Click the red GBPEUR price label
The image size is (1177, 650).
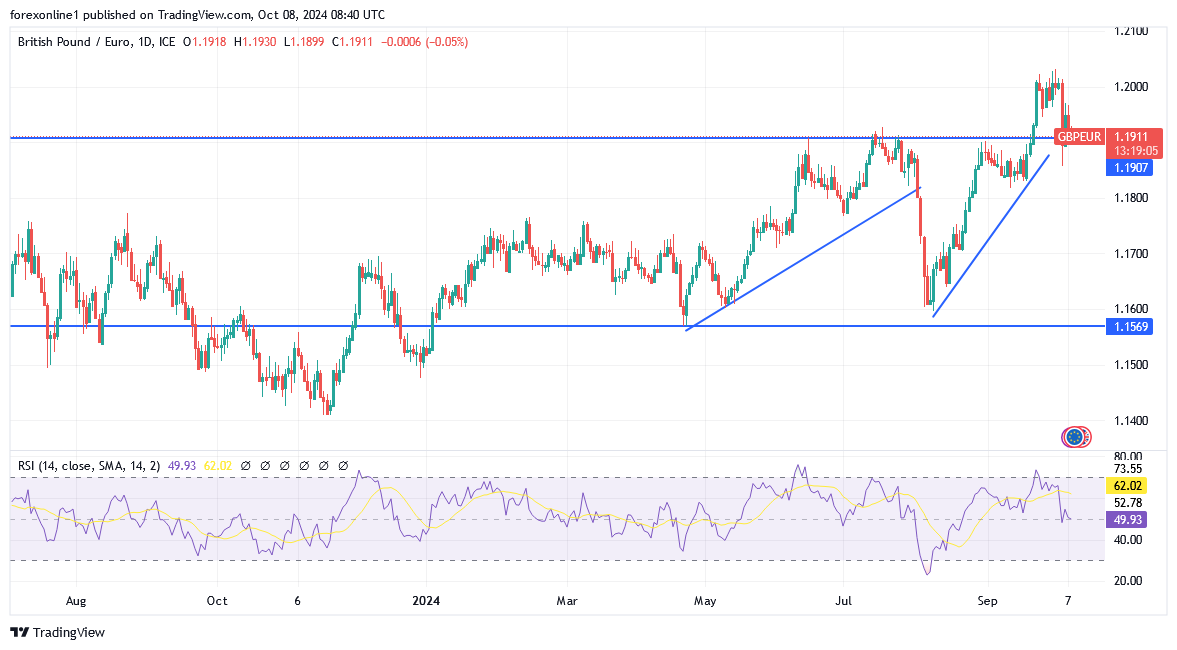1079,137
